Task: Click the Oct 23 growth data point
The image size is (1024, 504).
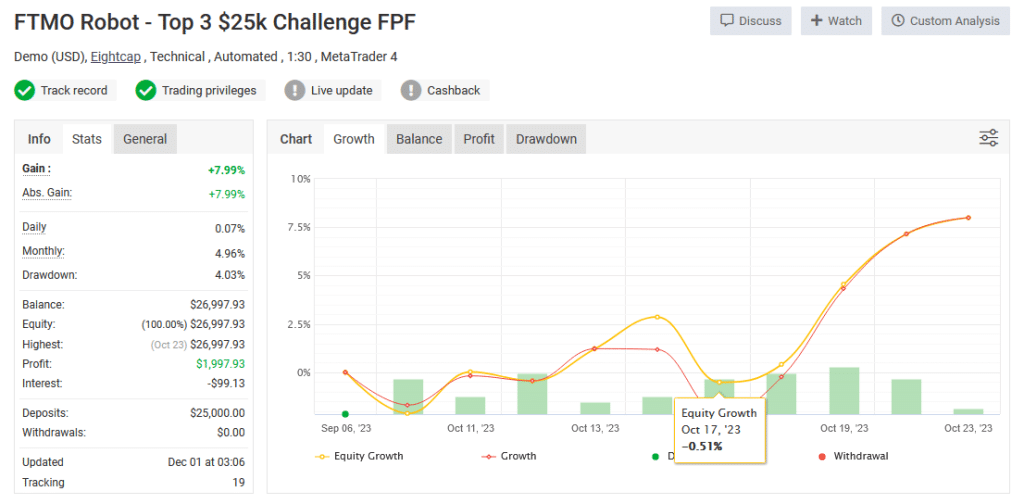Action: tap(968, 218)
